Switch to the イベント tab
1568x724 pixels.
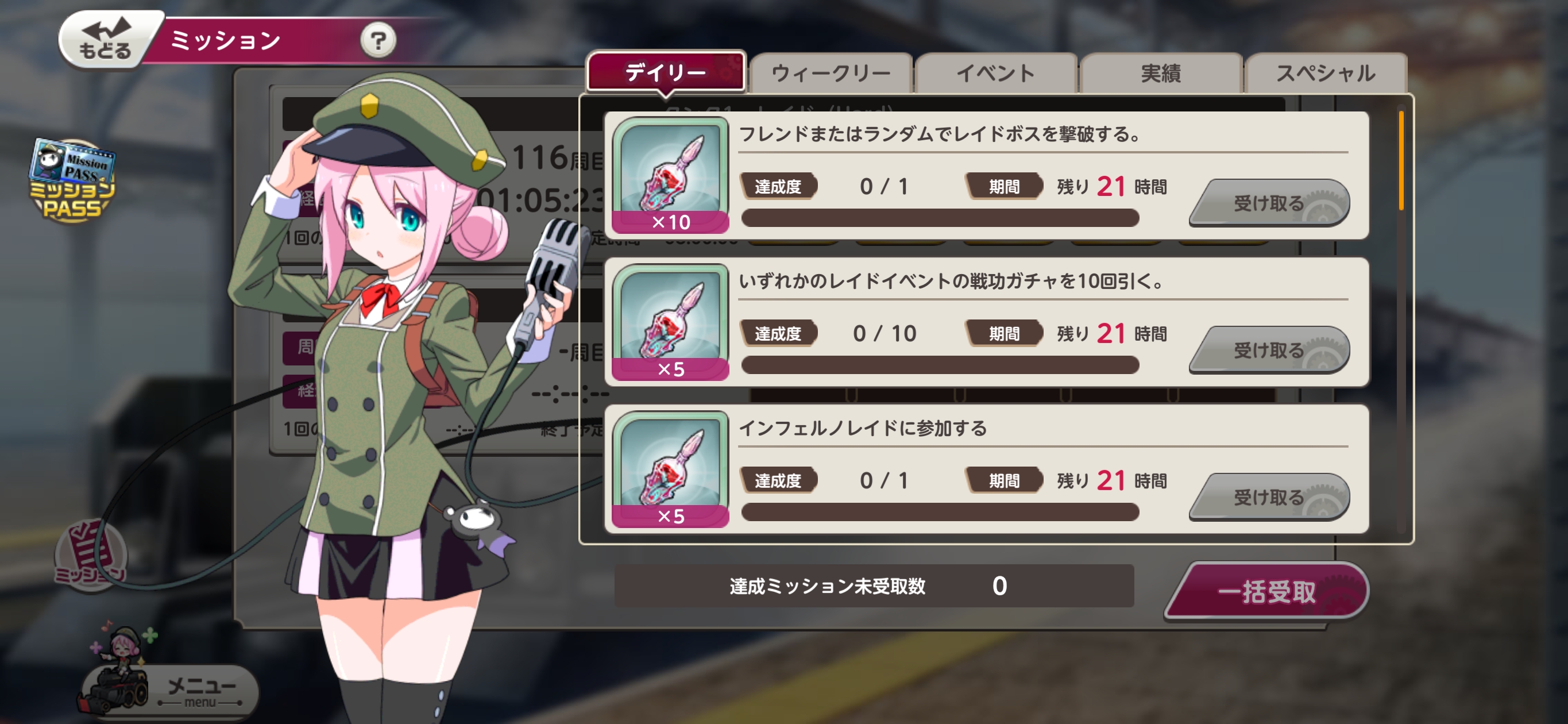click(996, 73)
